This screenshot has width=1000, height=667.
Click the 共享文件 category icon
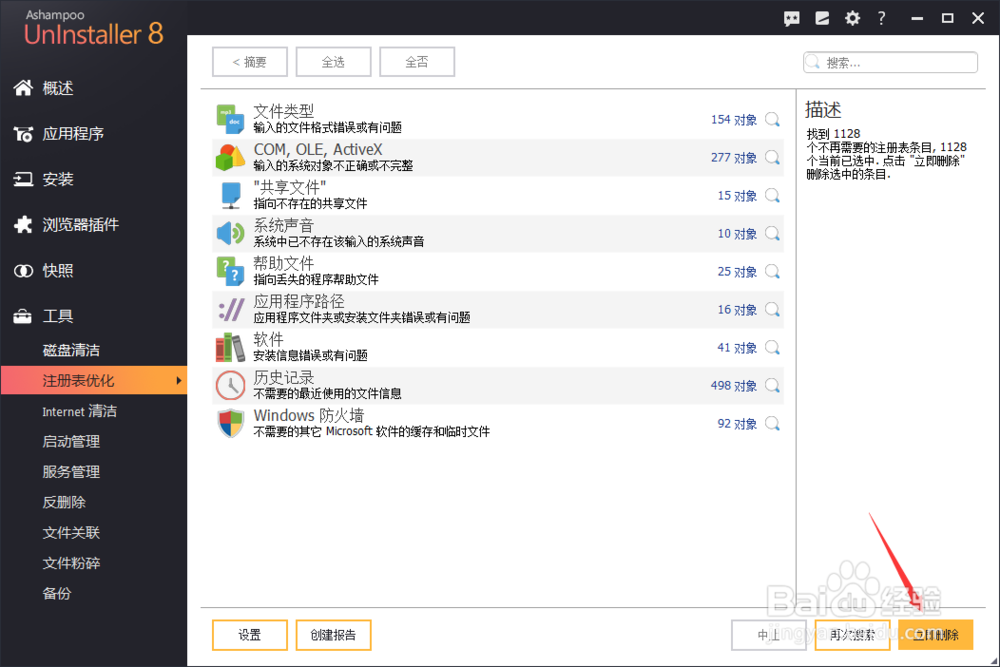point(230,196)
